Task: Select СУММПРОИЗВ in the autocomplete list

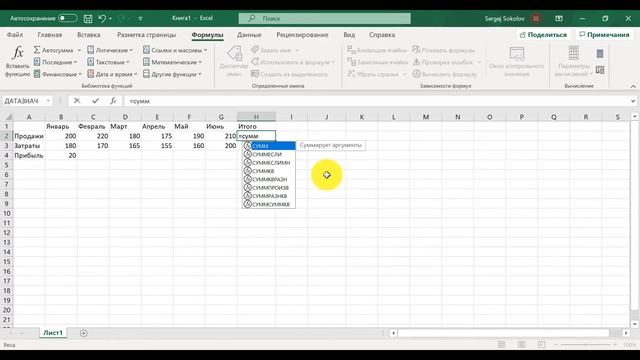Action: (x=269, y=188)
